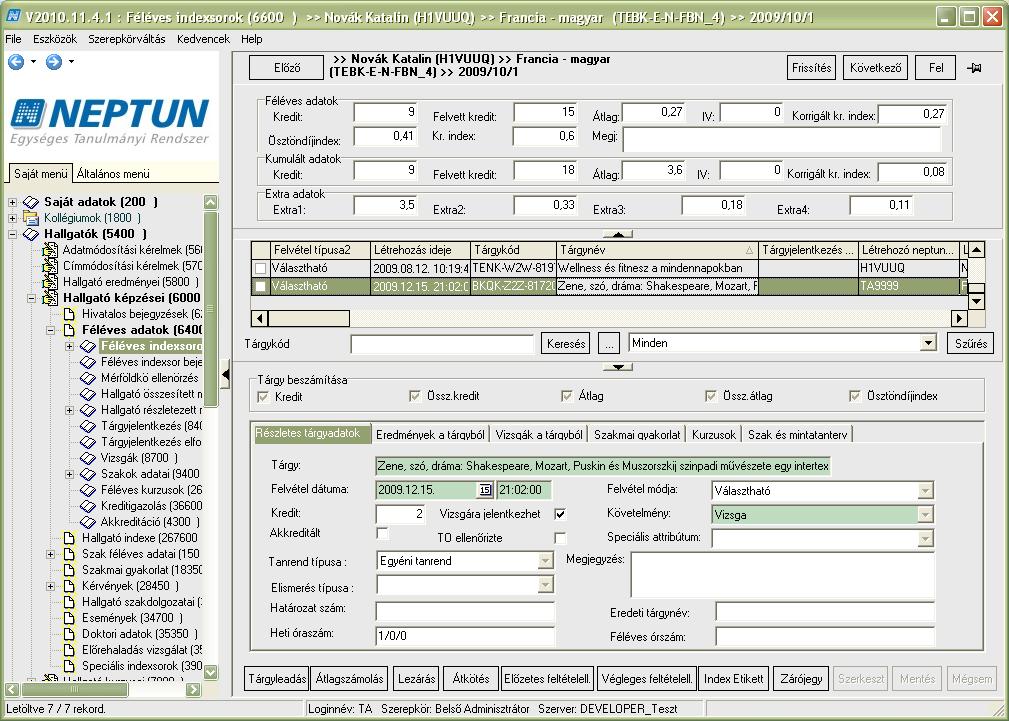The width and height of the screenshot is (1009, 721).
Task: Click the blue back navigation arrow
Action: tap(16, 62)
